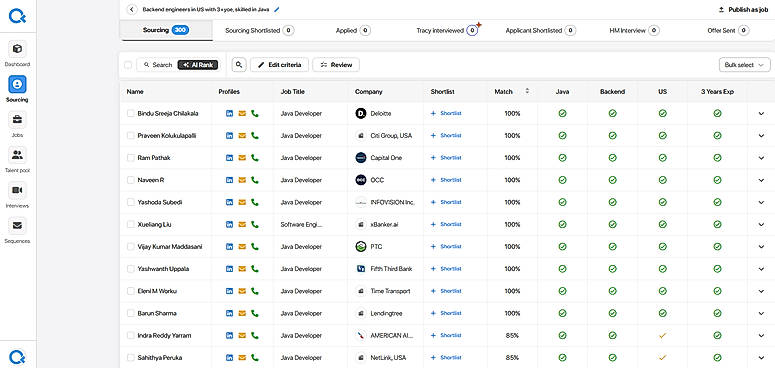The height and width of the screenshot is (368, 775).
Task: Open the Sourcing sidebar icon
Action: tap(17, 84)
